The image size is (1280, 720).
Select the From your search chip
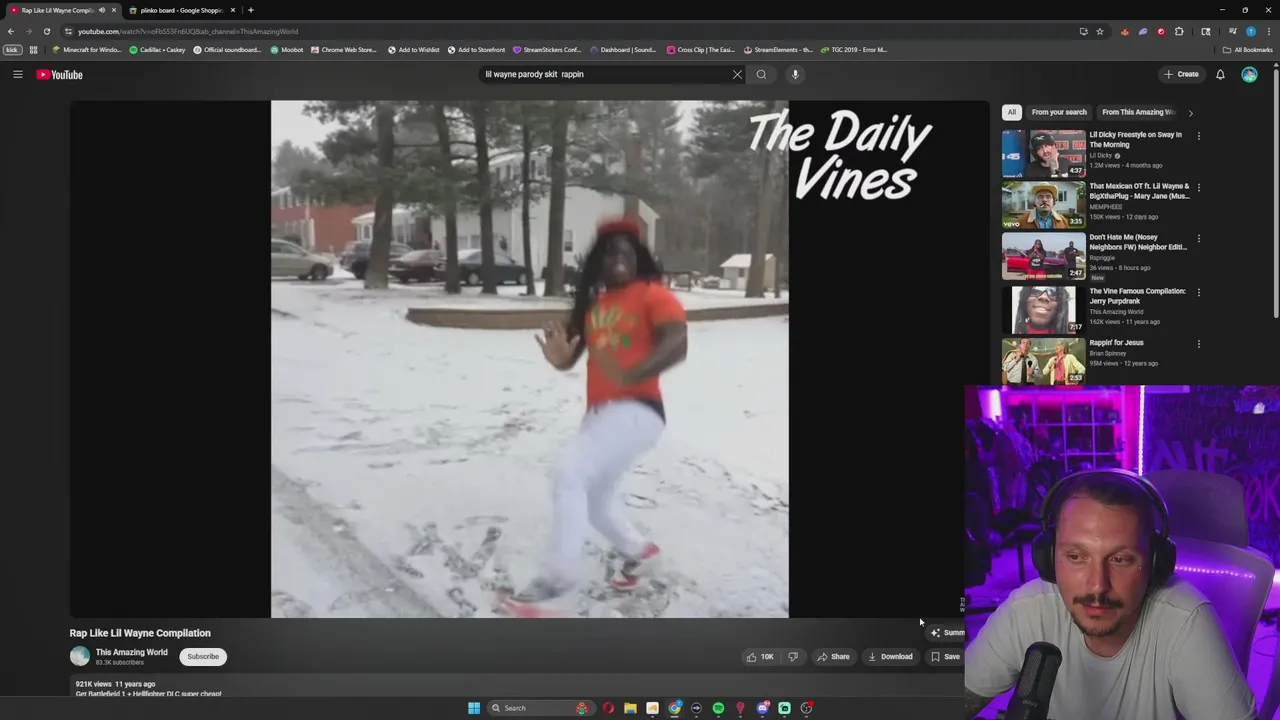point(1059,112)
